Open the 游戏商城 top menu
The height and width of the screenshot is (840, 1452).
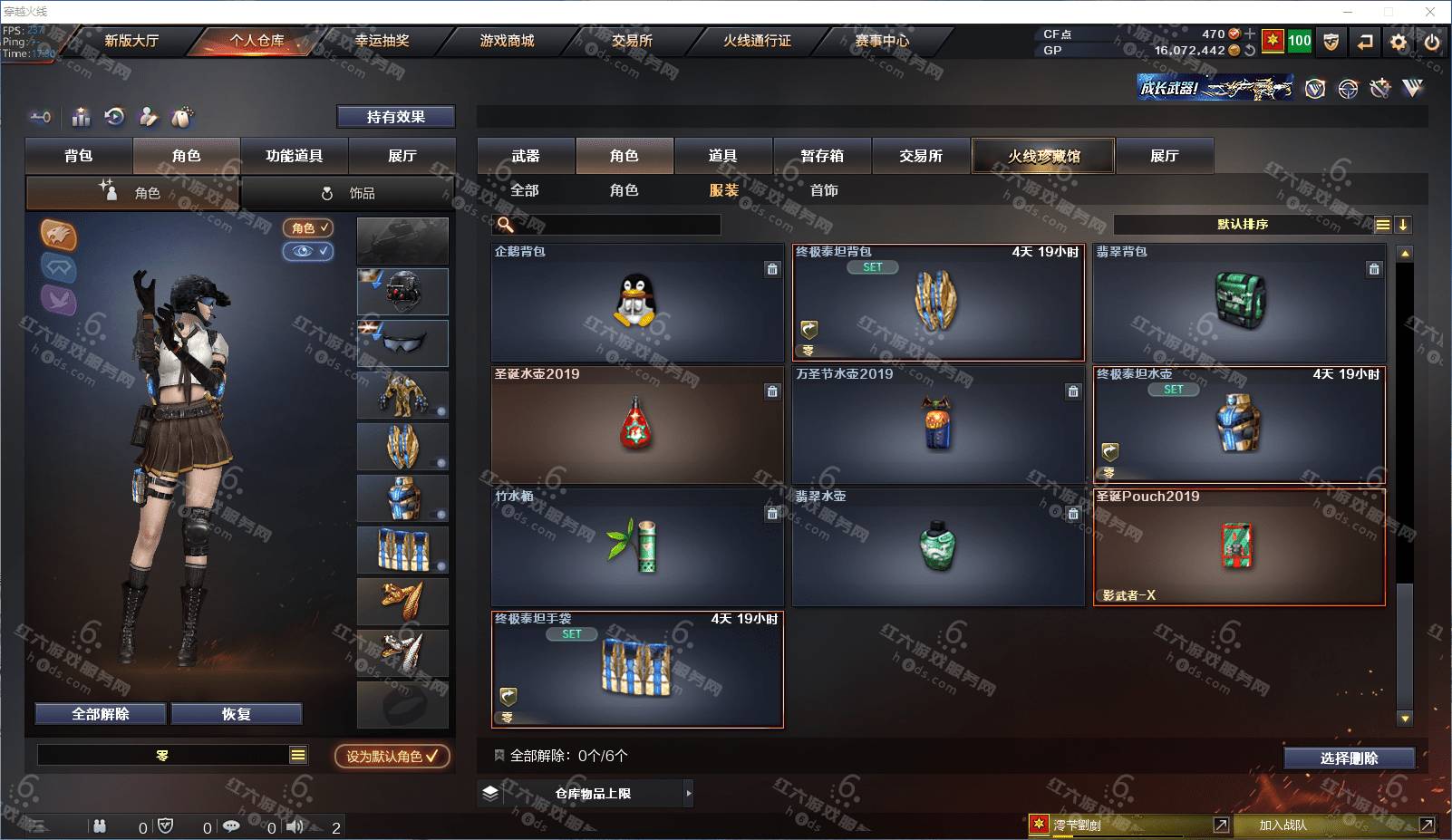[x=507, y=41]
